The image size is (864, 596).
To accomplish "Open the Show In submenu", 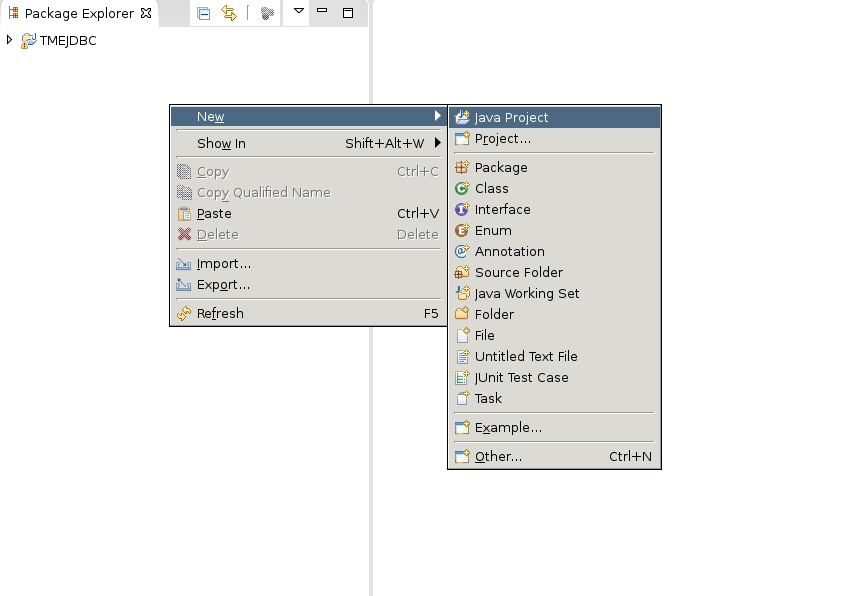I will coord(308,143).
